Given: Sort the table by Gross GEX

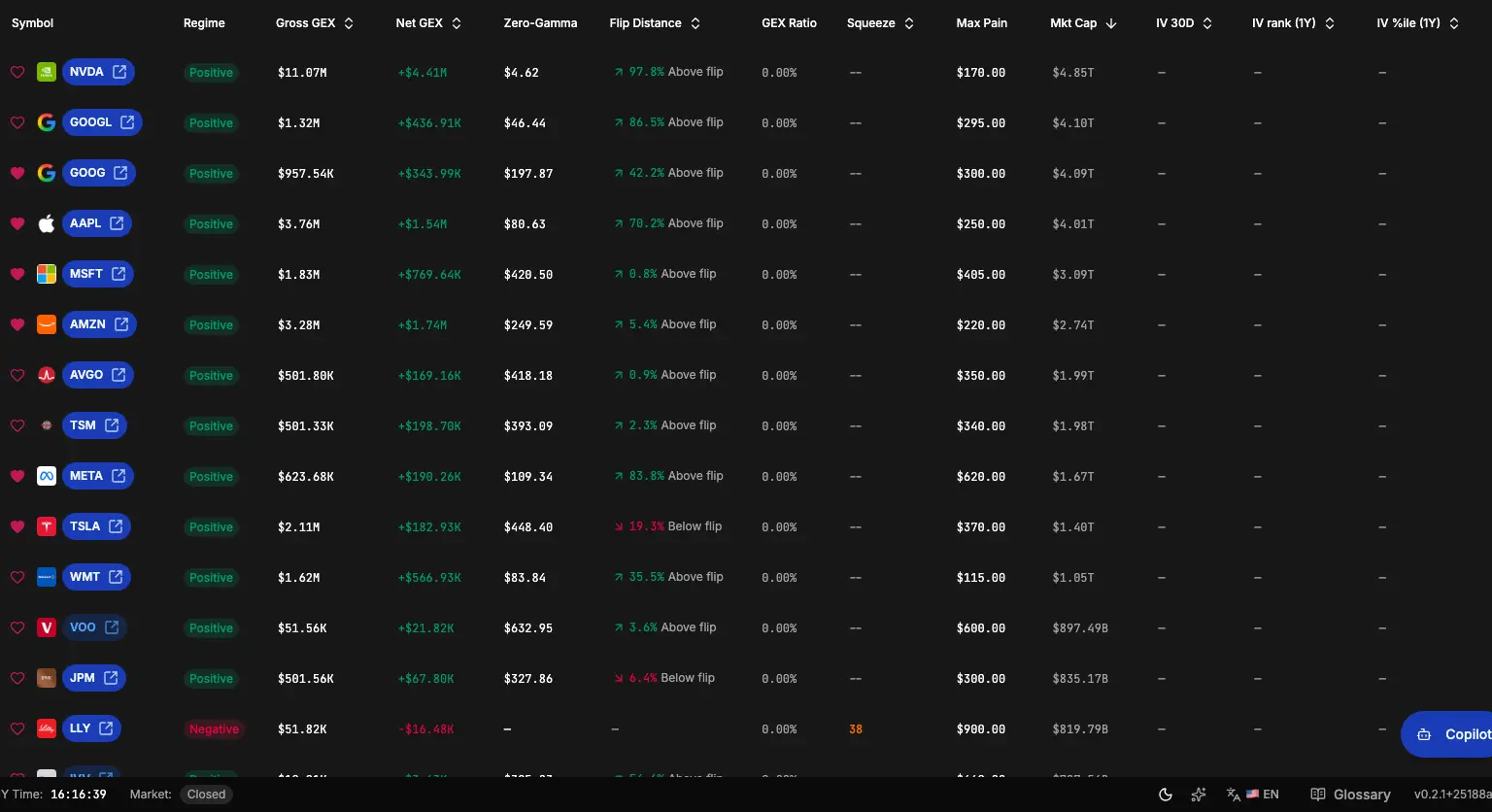Looking at the screenshot, I should [x=315, y=23].
